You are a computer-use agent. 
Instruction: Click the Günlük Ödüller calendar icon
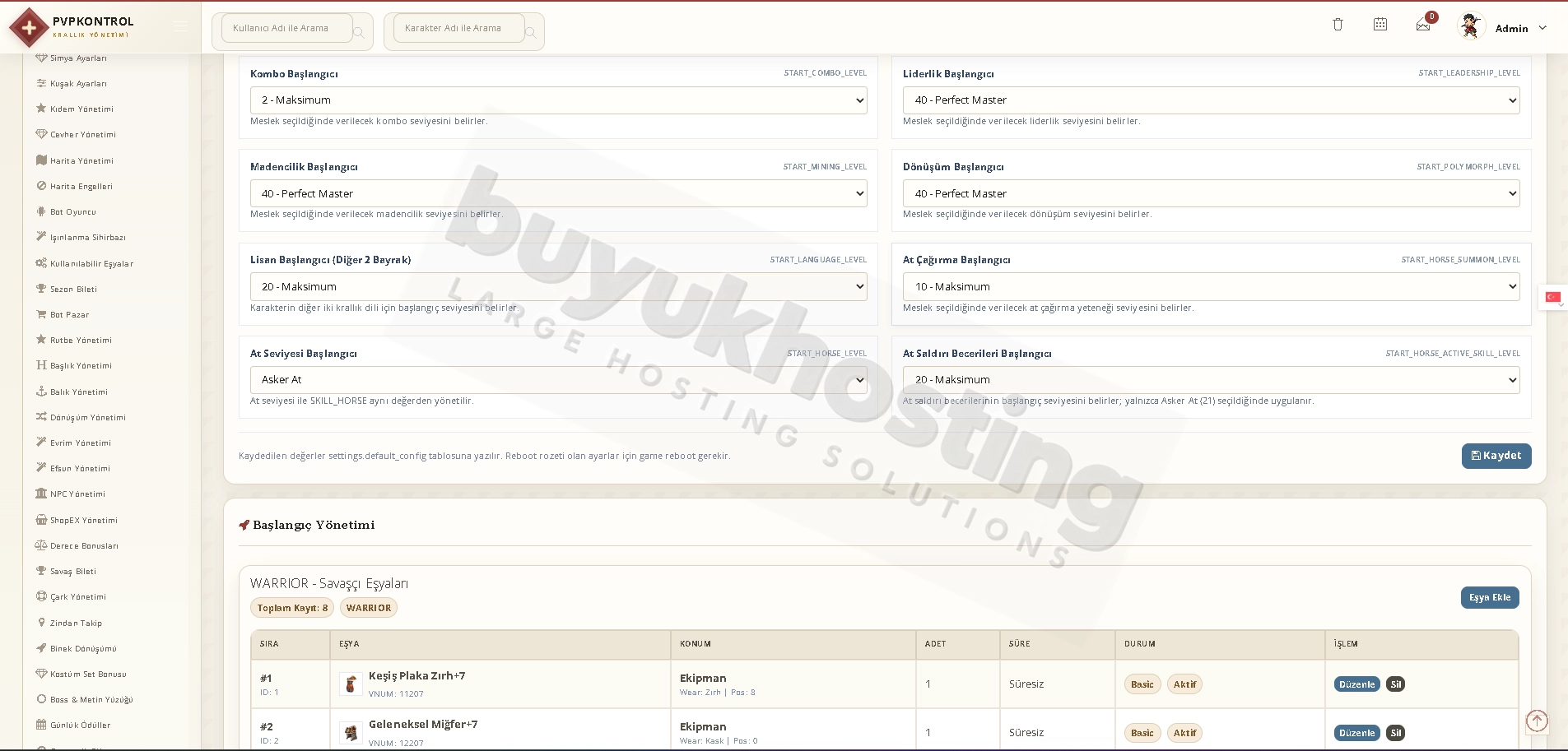tap(41, 725)
